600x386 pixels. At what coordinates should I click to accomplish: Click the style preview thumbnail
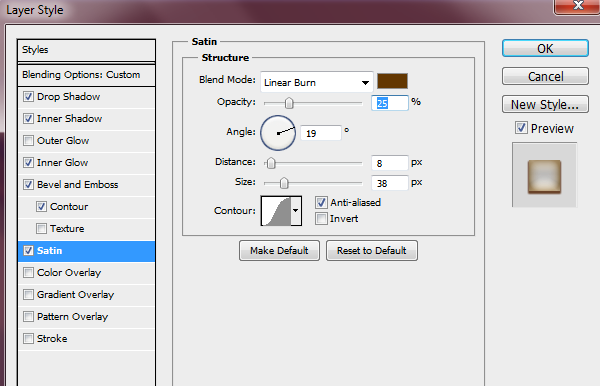545,175
